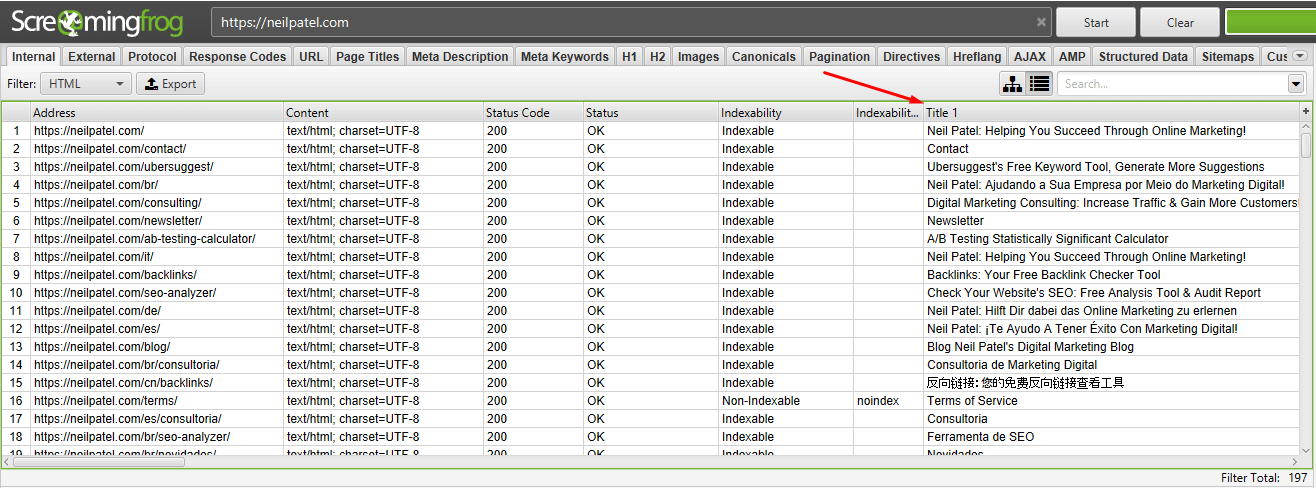Click the Filter Total count in status bar
This screenshot has height=488, width=1316.
(x=1264, y=478)
